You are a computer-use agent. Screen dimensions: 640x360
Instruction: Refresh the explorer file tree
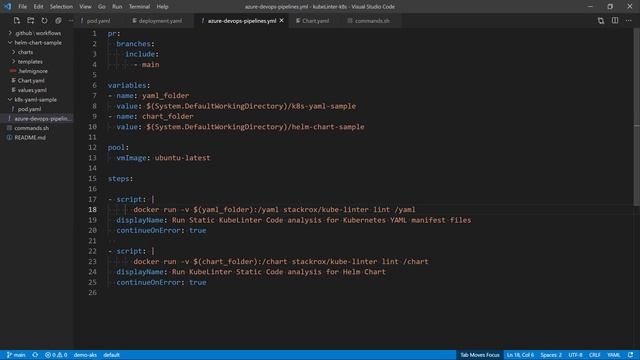pos(44,20)
